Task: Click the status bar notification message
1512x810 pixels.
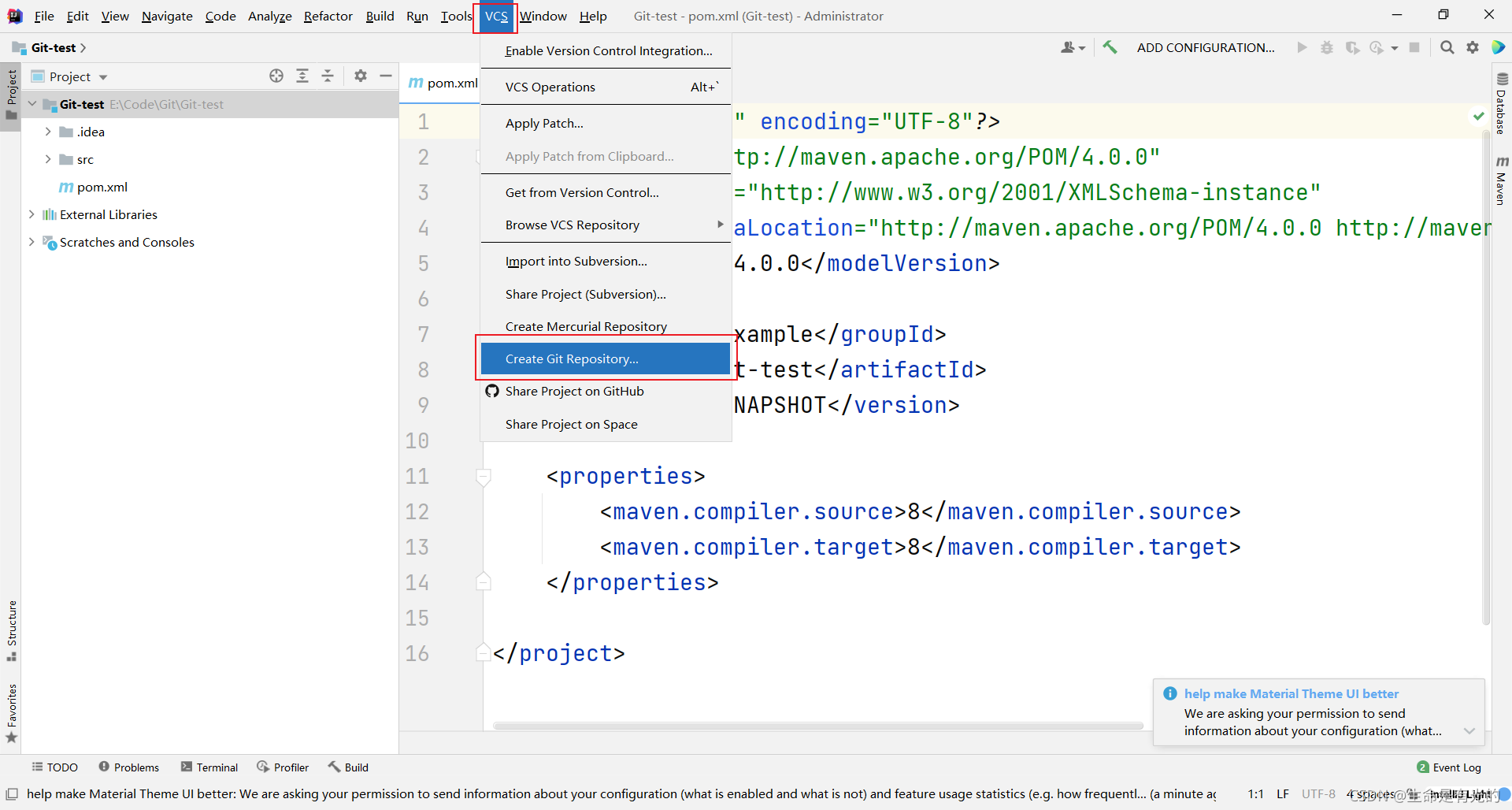Action: pos(621,793)
